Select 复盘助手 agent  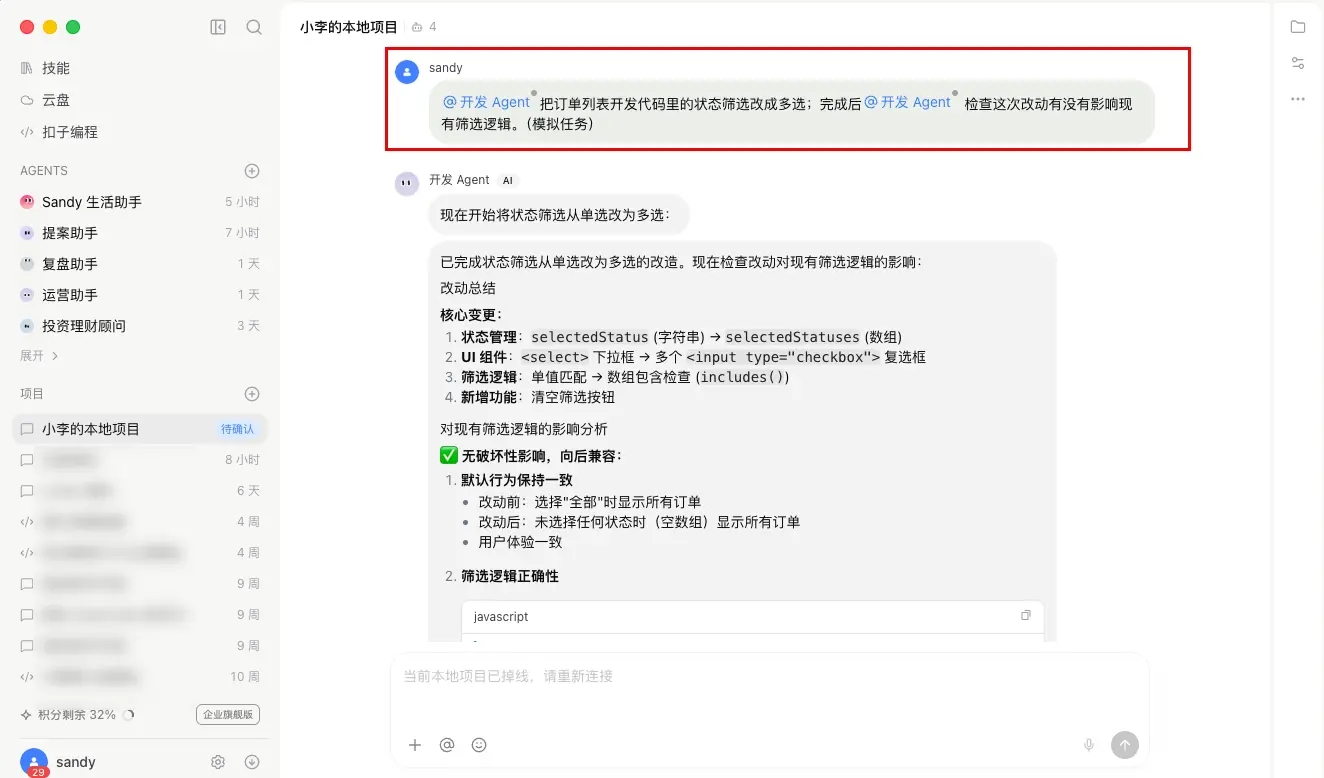pos(140,264)
